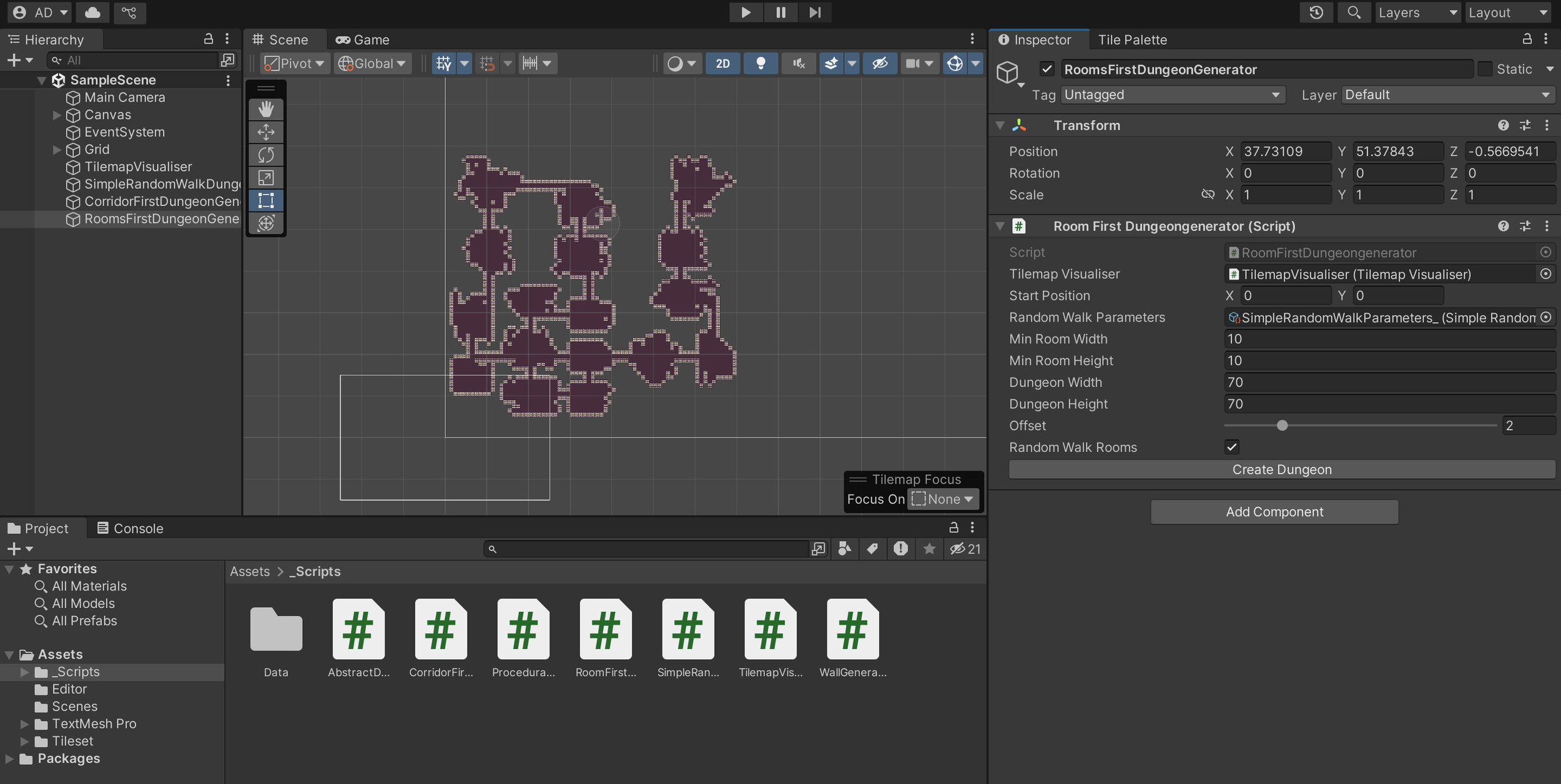Toggle scene gizmos button

tap(955, 63)
